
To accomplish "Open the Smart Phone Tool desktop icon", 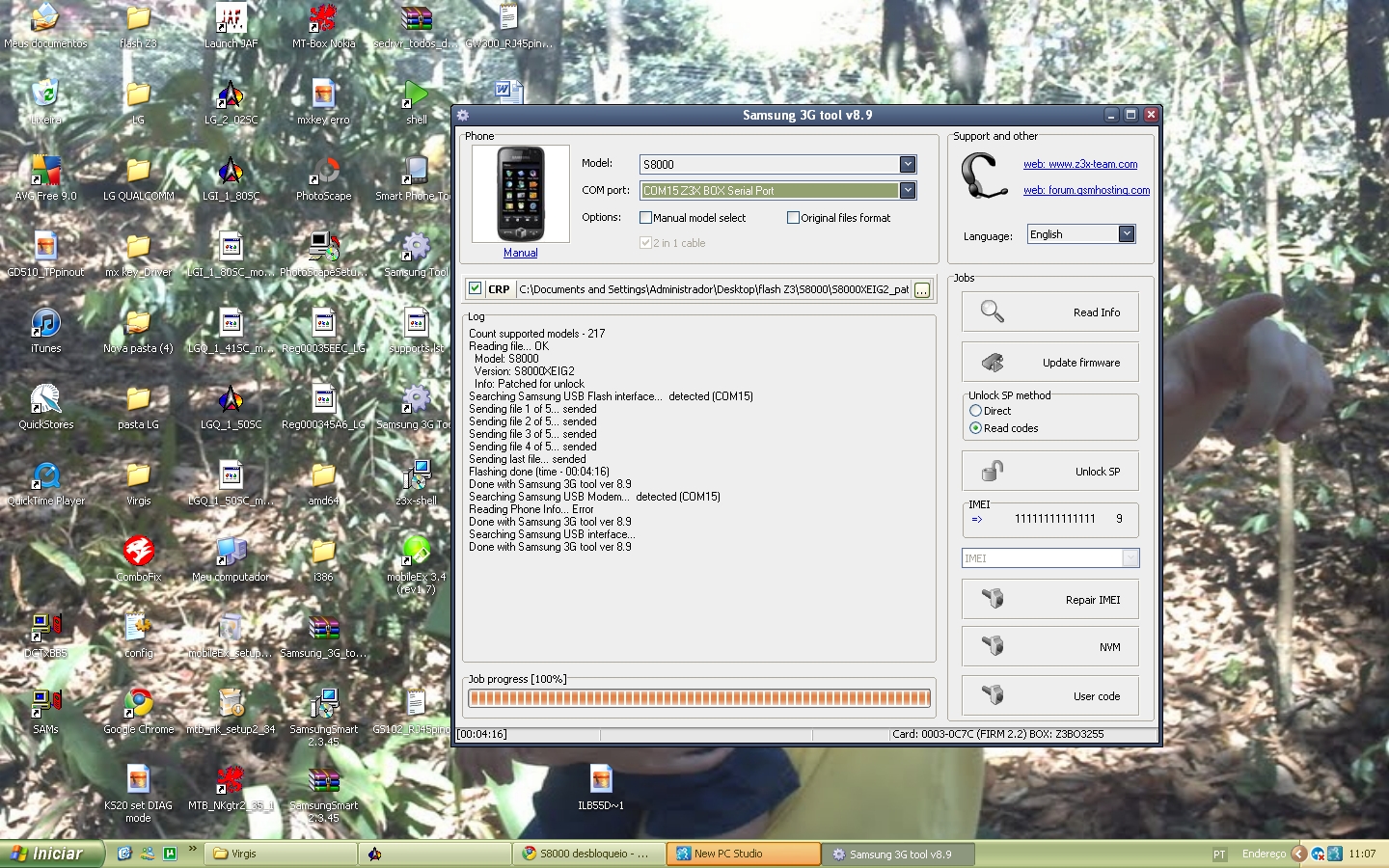I will tap(416, 178).
